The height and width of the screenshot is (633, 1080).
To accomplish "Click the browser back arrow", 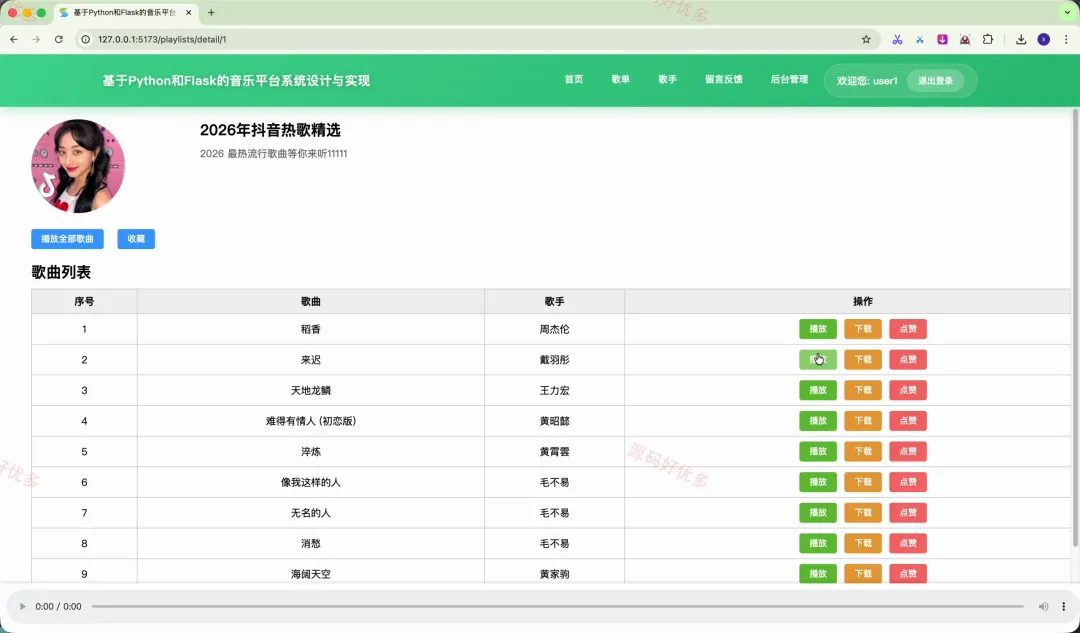I will coord(14,39).
